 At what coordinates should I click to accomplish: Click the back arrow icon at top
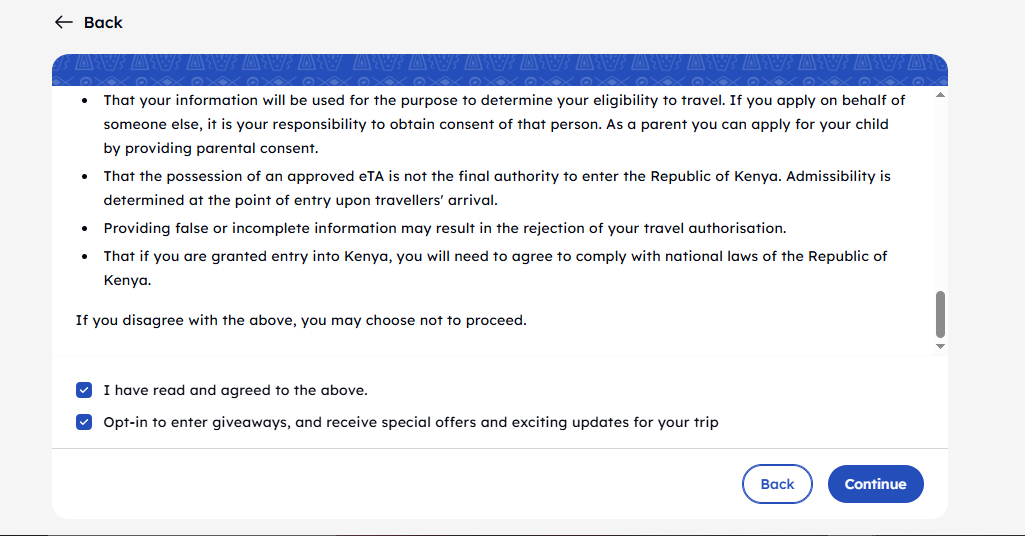click(x=64, y=22)
